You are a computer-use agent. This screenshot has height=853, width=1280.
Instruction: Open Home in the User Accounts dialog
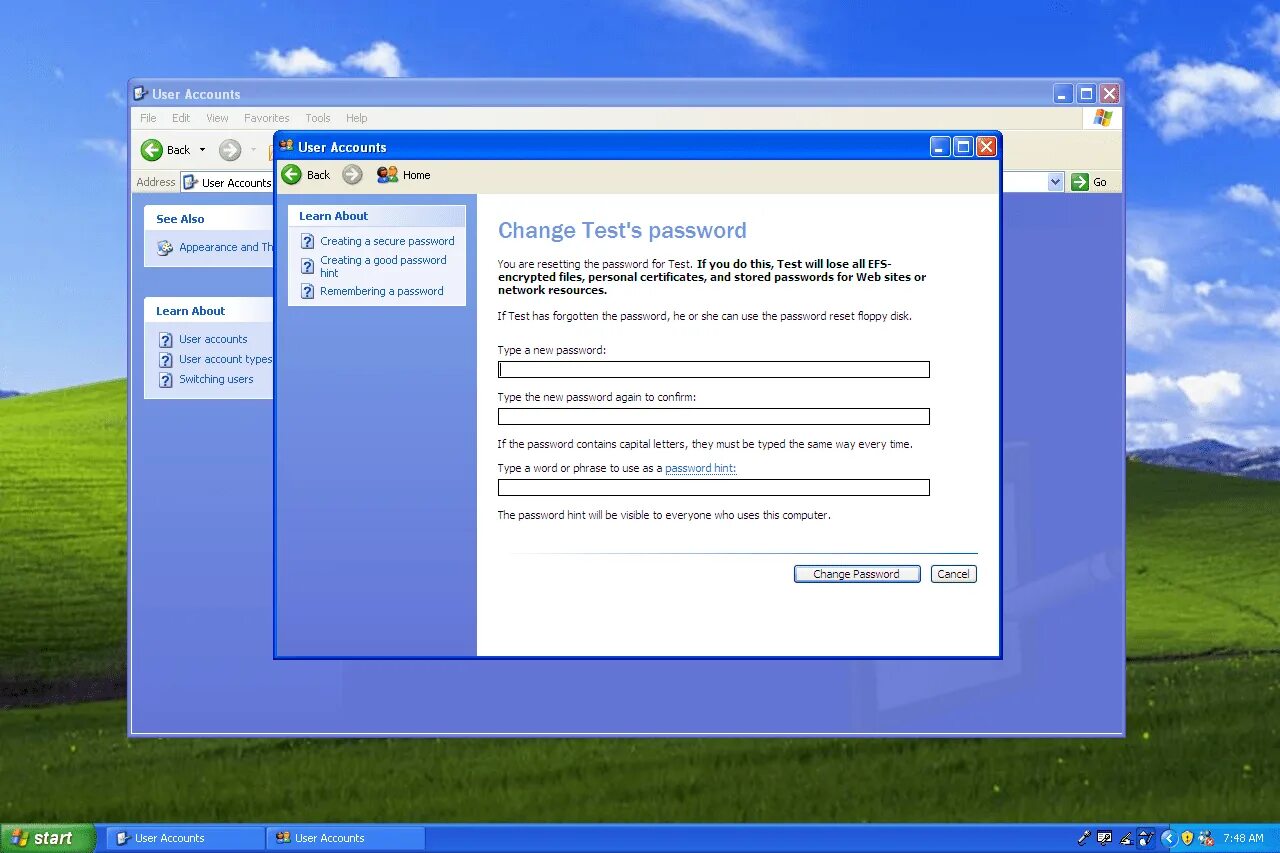pos(404,175)
